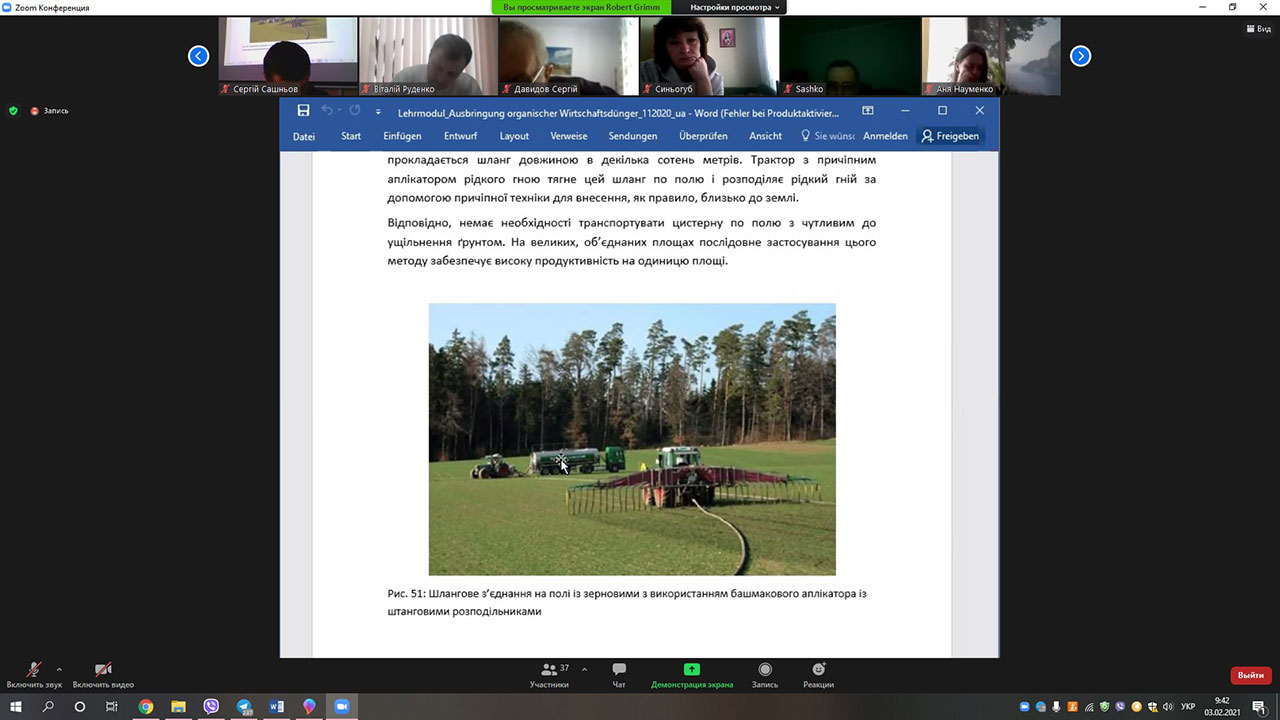The width and height of the screenshot is (1280, 720).
Task: Click the green screen share button
Action: point(691,669)
